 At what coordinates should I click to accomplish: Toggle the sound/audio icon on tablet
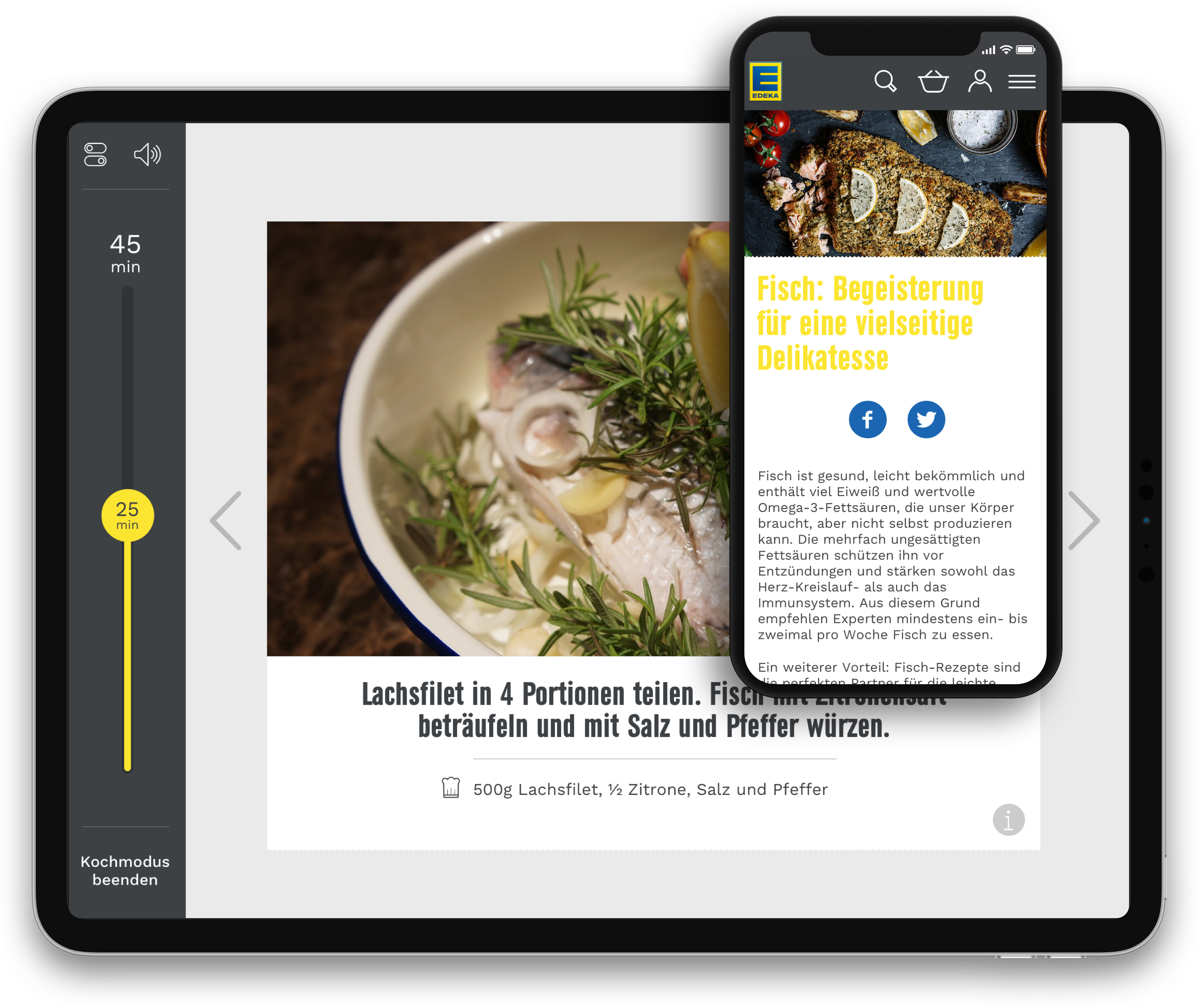147,154
